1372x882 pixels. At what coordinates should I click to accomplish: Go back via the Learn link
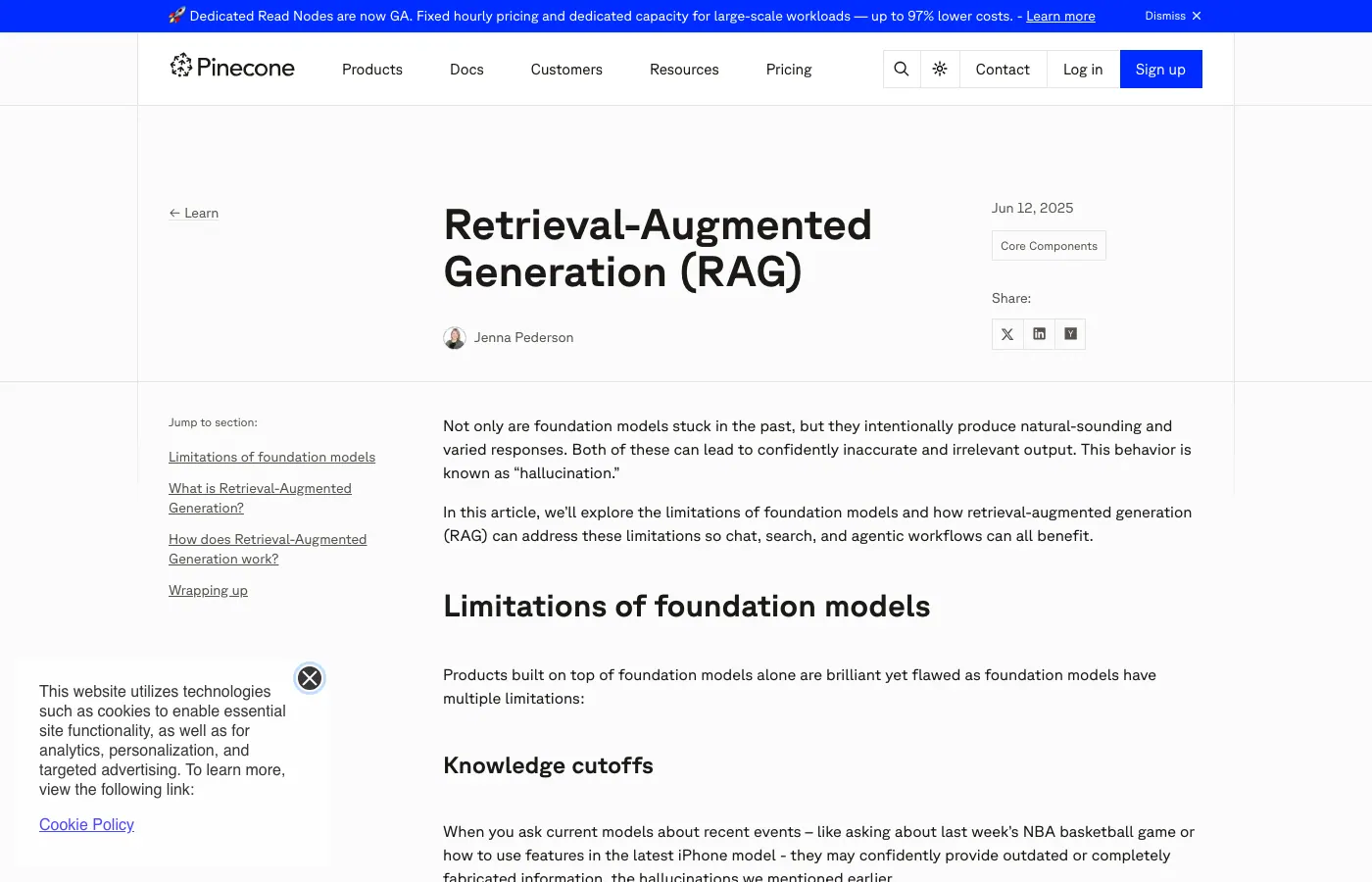click(194, 213)
